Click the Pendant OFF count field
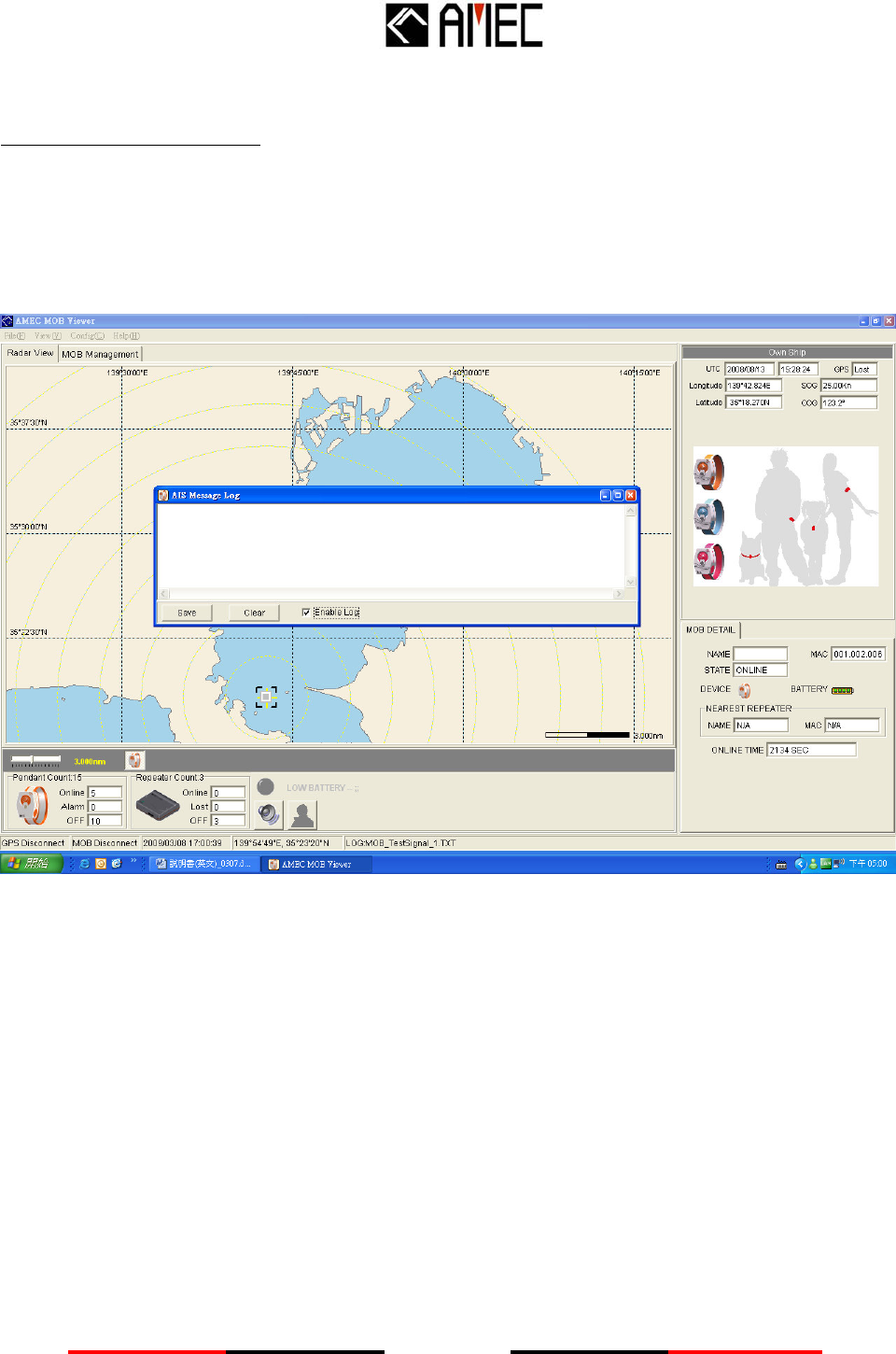Viewport: 896px width, 1354px height. (105, 821)
